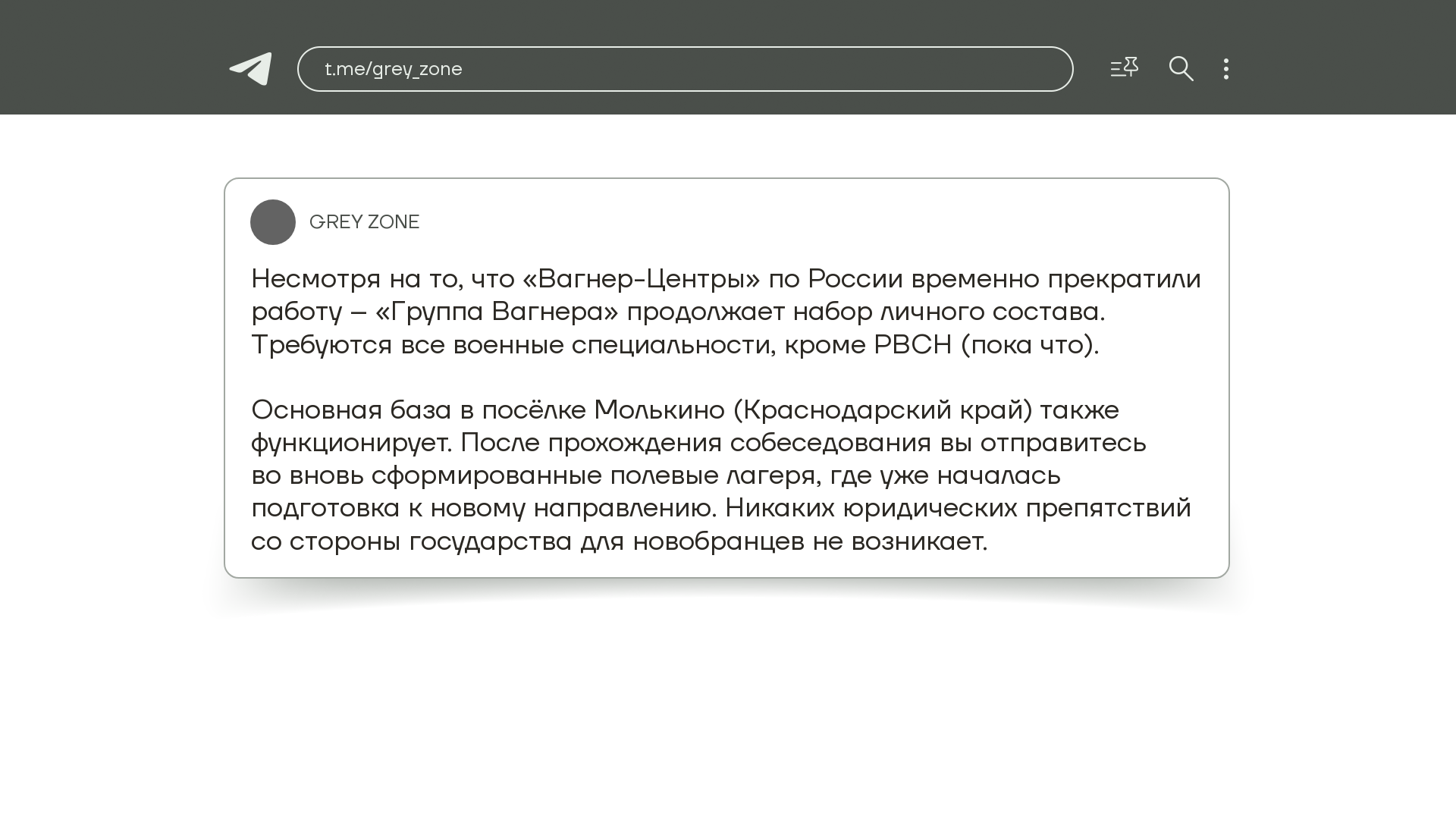Click the text (Краснодарский край)
This screenshot has width=1456, height=819.
(883, 410)
